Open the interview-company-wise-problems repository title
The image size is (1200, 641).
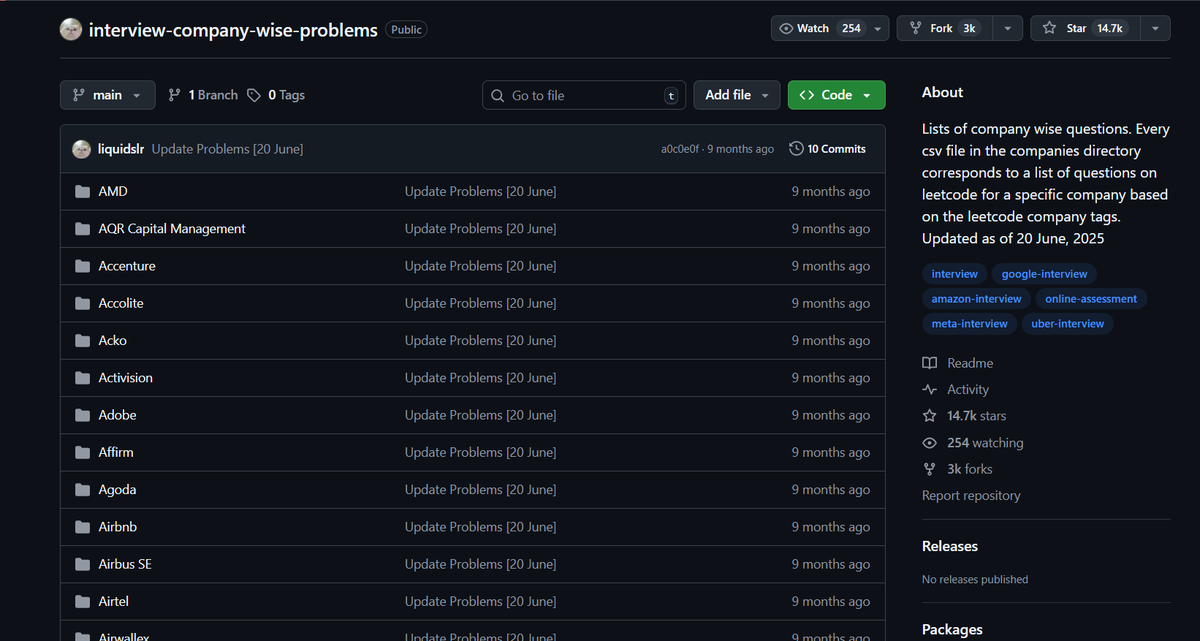233,29
